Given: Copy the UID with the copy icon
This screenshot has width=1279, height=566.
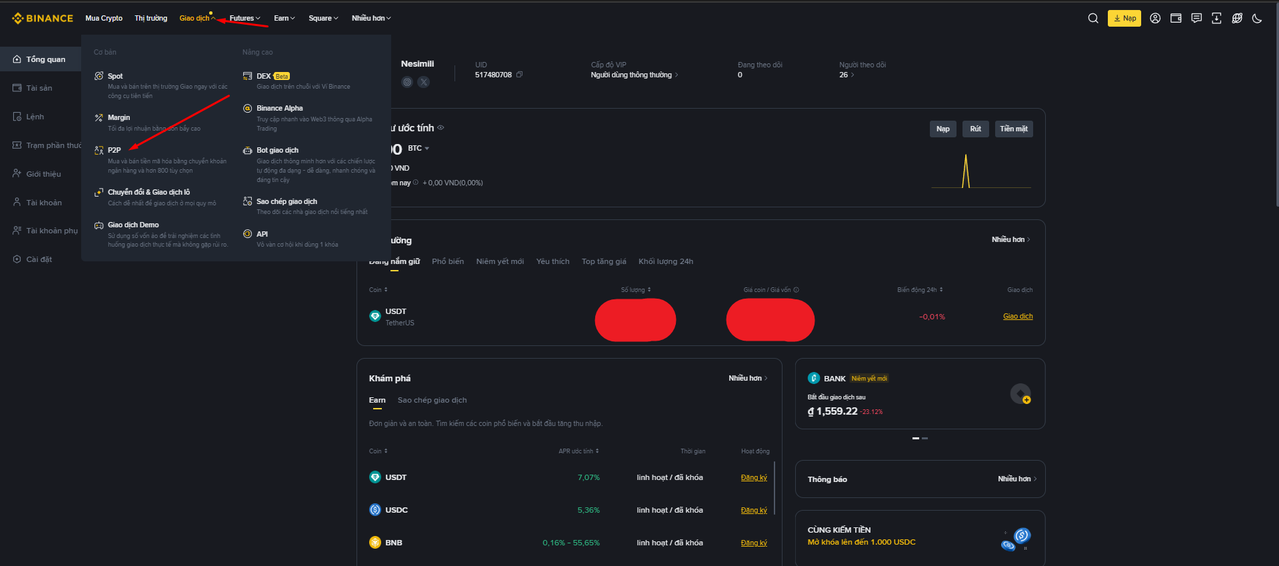Looking at the screenshot, I should [519, 75].
